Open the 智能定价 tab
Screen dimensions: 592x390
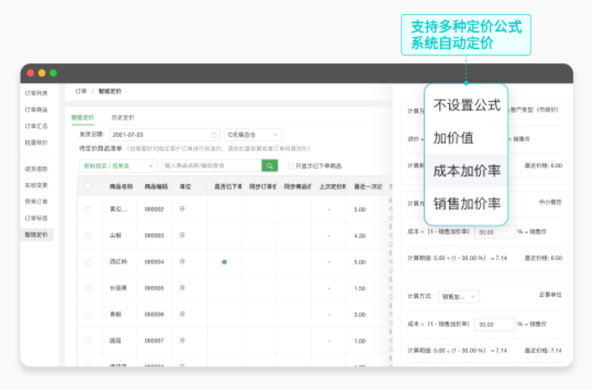click(x=83, y=117)
